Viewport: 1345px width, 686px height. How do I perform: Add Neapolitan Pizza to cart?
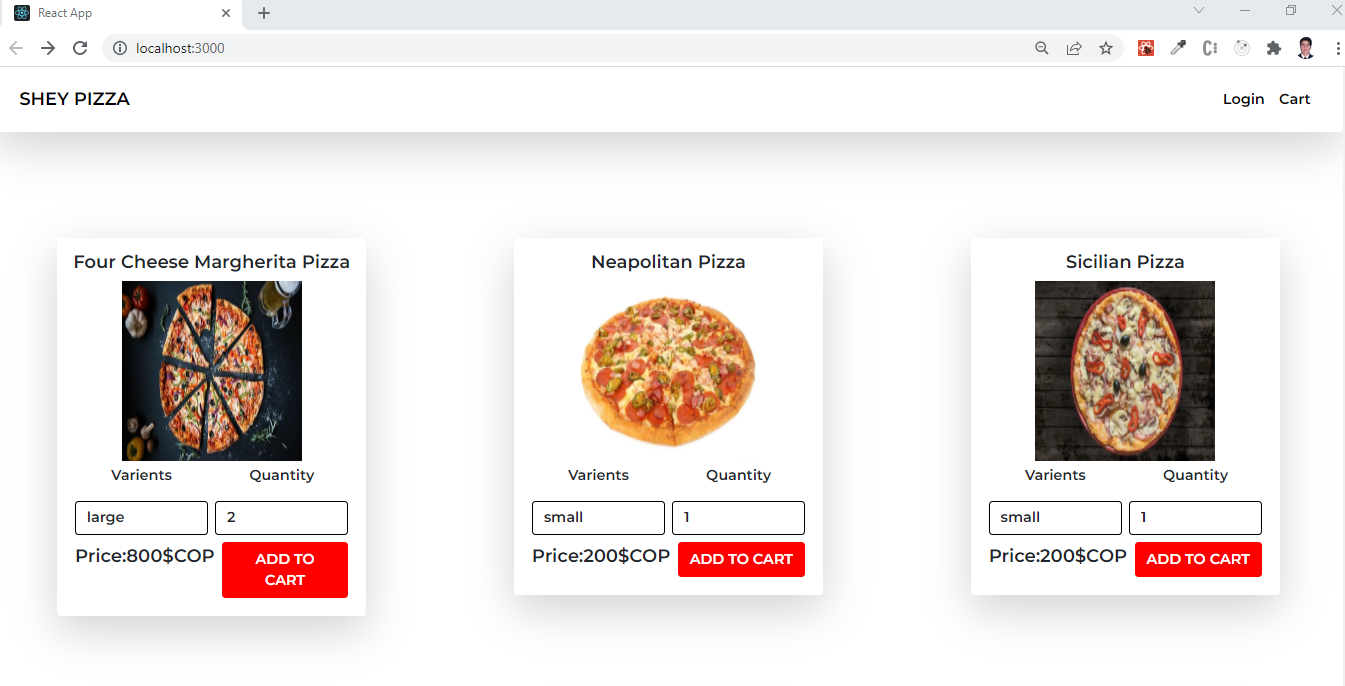(741, 559)
